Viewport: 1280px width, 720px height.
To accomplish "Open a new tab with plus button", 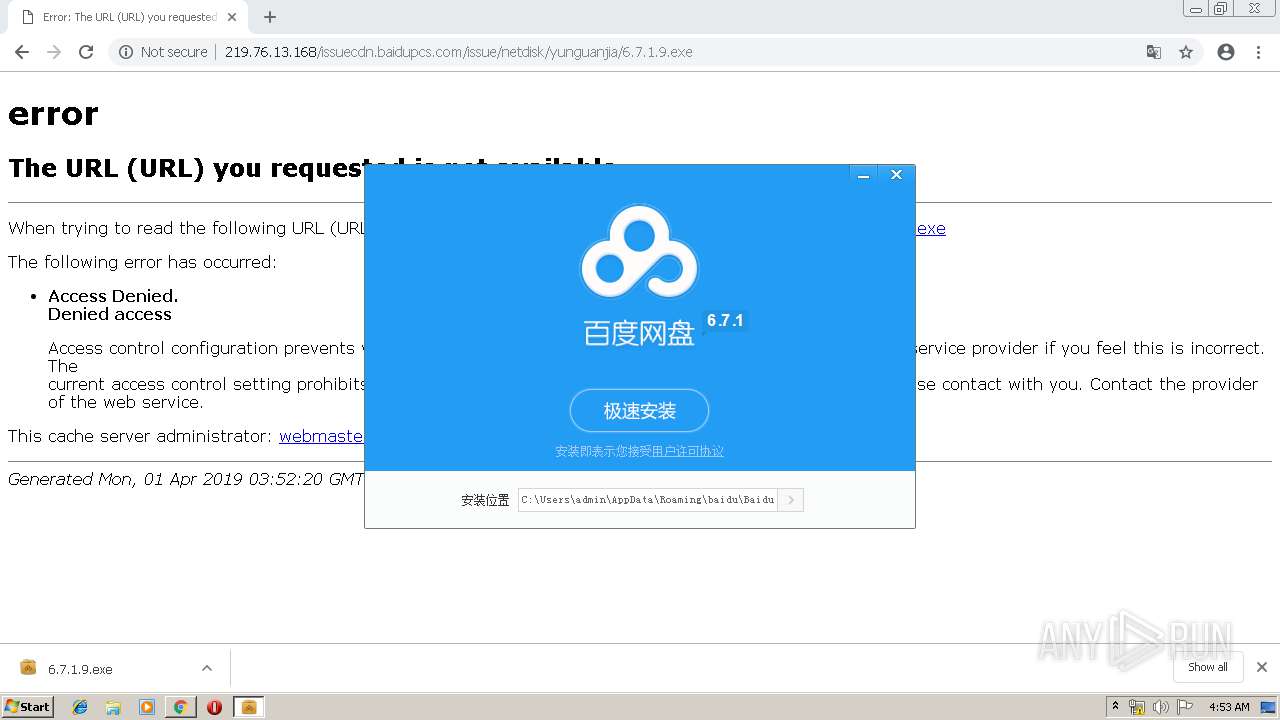I will click(x=270, y=17).
